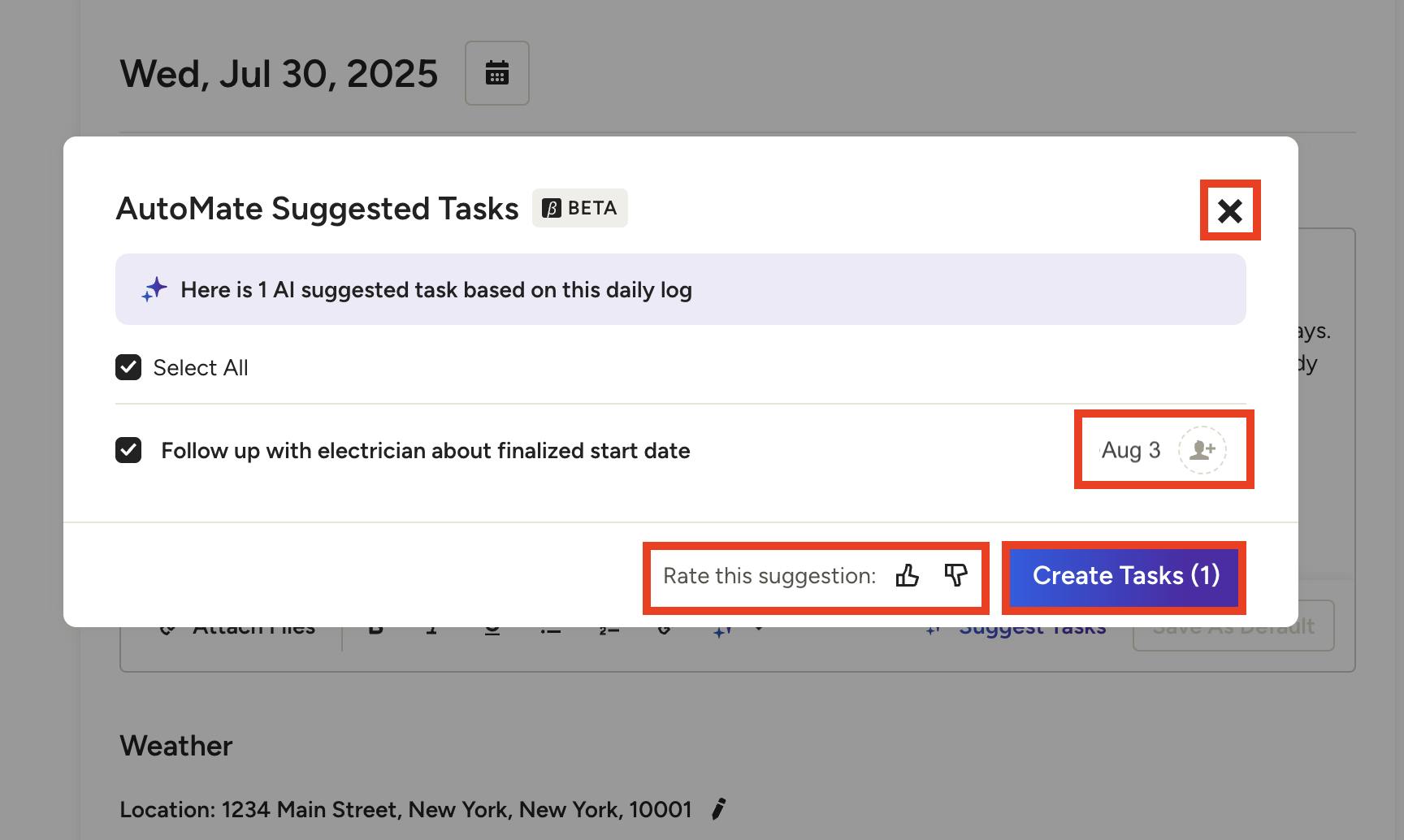The width and height of the screenshot is (1404, 840).
Task: Click the 'Follow up with electrician' task text
Action: point(425,451)
